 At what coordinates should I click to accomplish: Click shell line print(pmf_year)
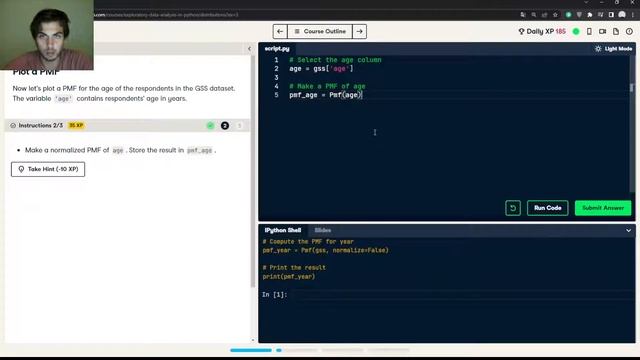click(289, 277)
